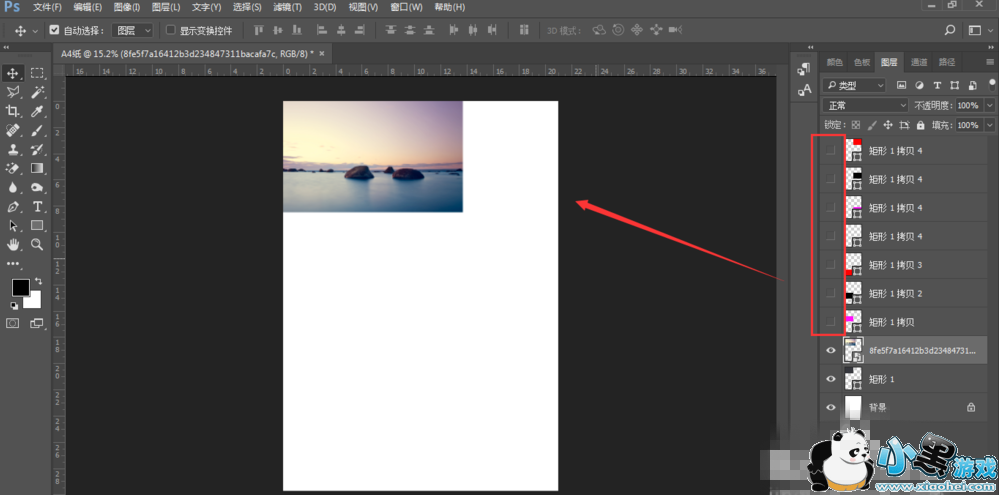Choose the Pen tool

point(13,206)
